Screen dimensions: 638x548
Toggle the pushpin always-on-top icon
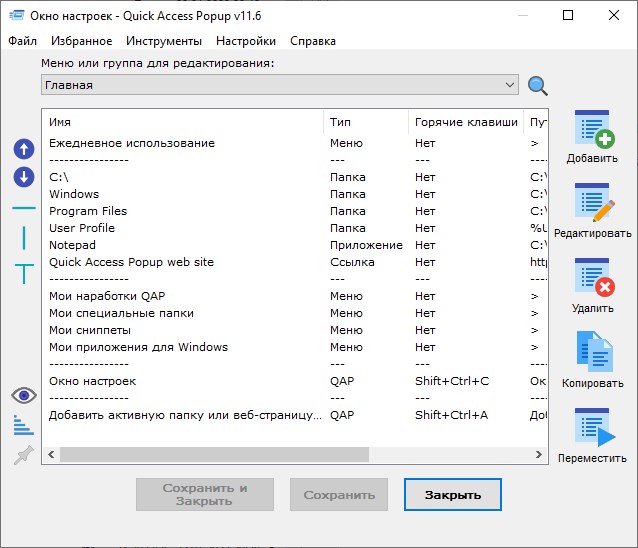point(24,456)
